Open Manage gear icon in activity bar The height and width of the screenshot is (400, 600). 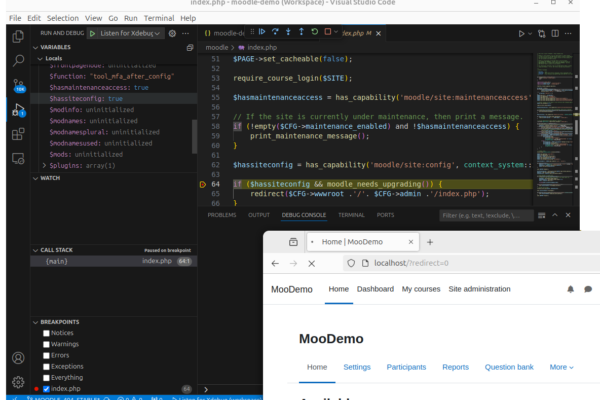coord(18,382)
